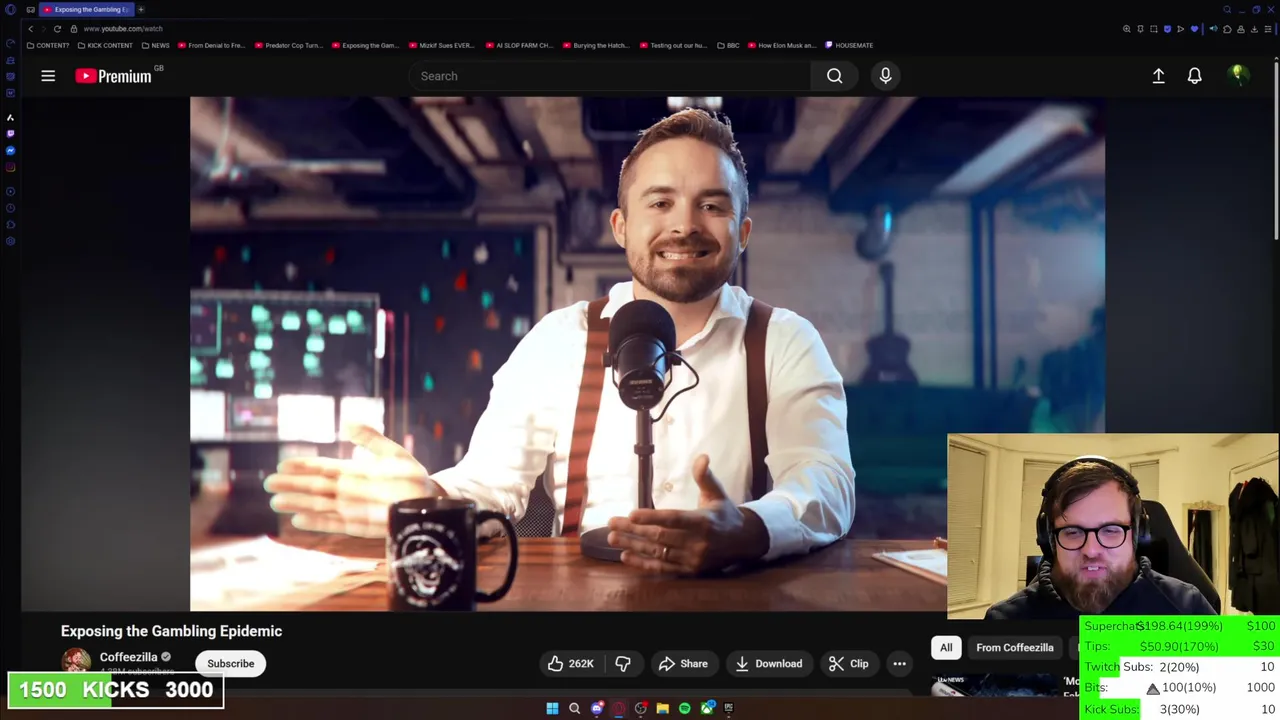Open BBC bookmarks folder
This screenshot has width=1280, height=720.
point(728,45)
